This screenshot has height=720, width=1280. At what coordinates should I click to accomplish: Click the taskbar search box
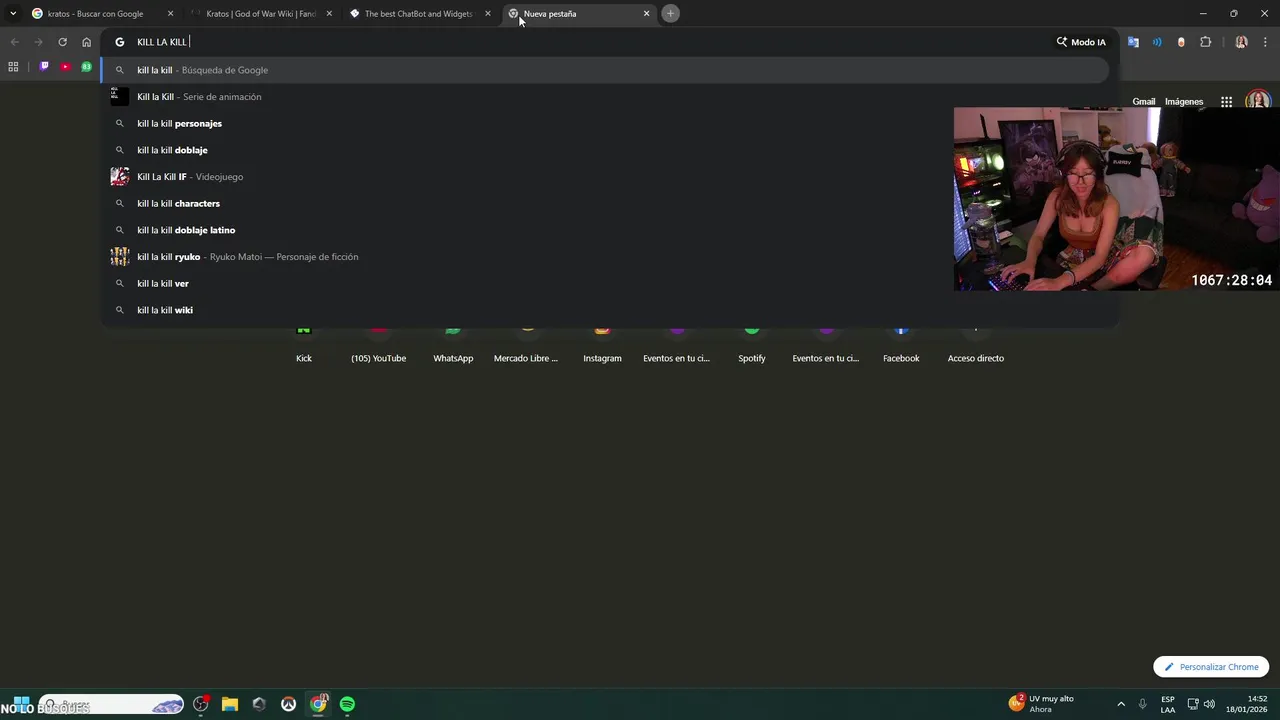click(x=111, y=705)
